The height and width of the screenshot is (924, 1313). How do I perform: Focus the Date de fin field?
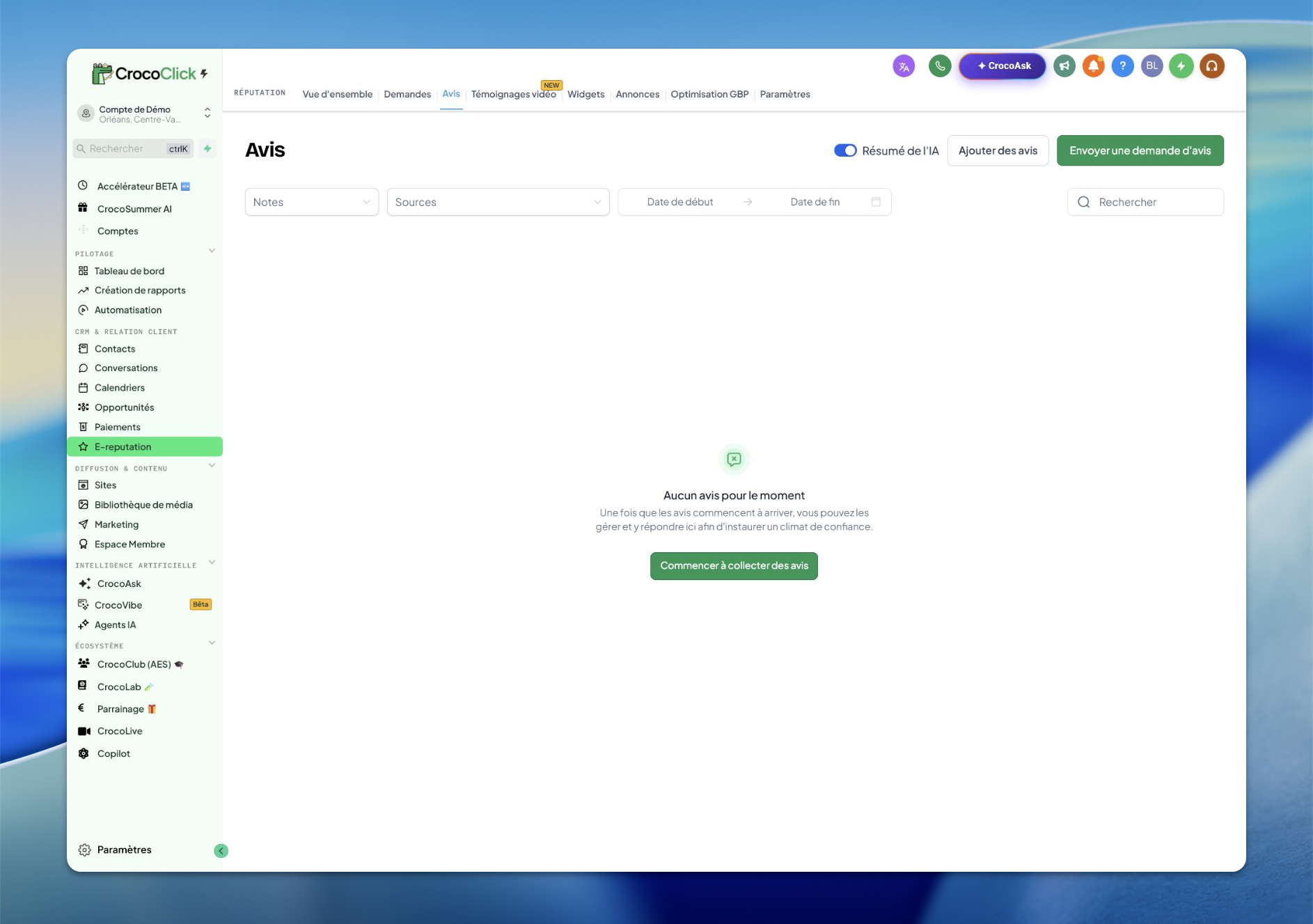815,202
